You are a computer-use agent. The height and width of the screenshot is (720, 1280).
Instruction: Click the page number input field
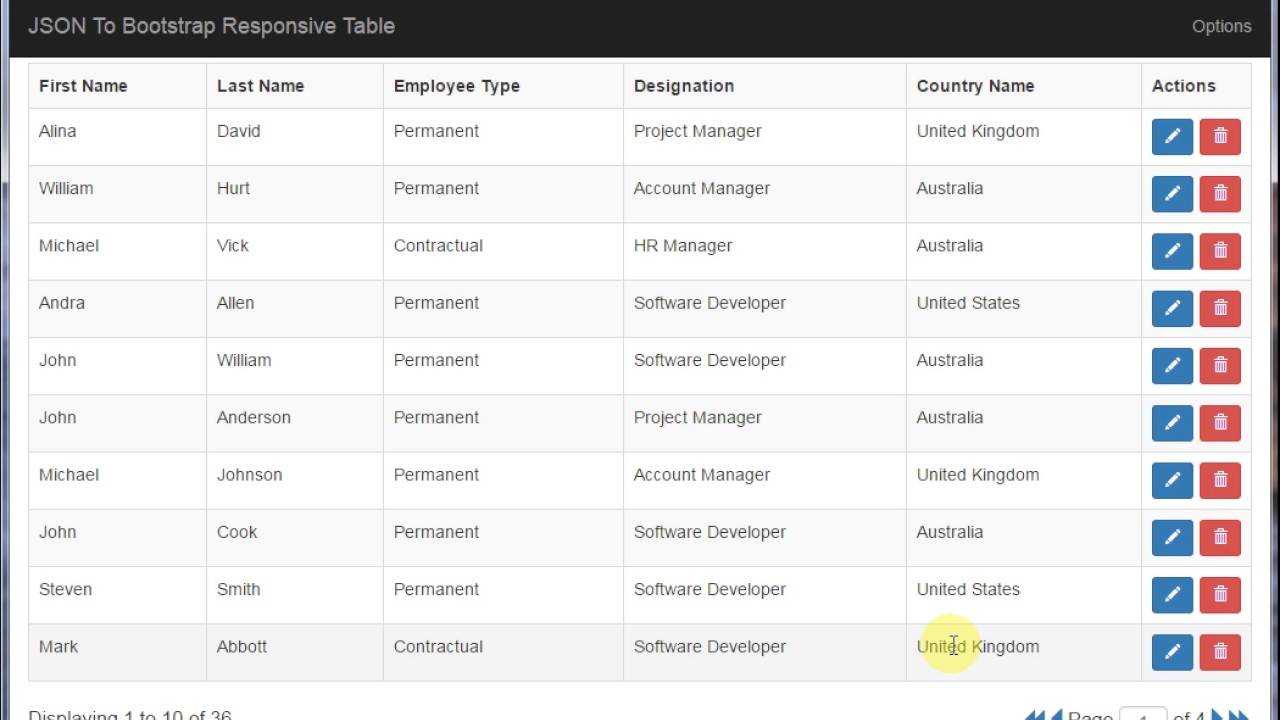[1143, 716]
